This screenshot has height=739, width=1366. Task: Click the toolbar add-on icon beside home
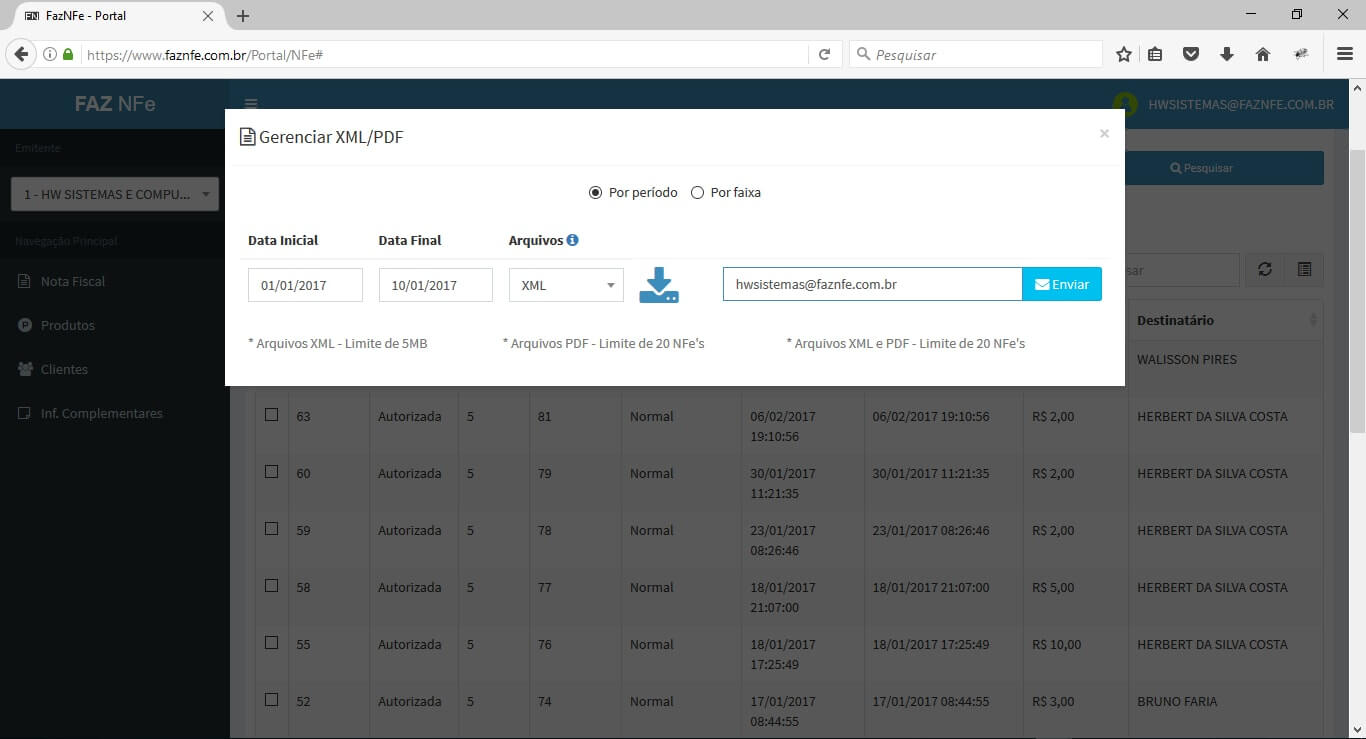[1301, 55]
